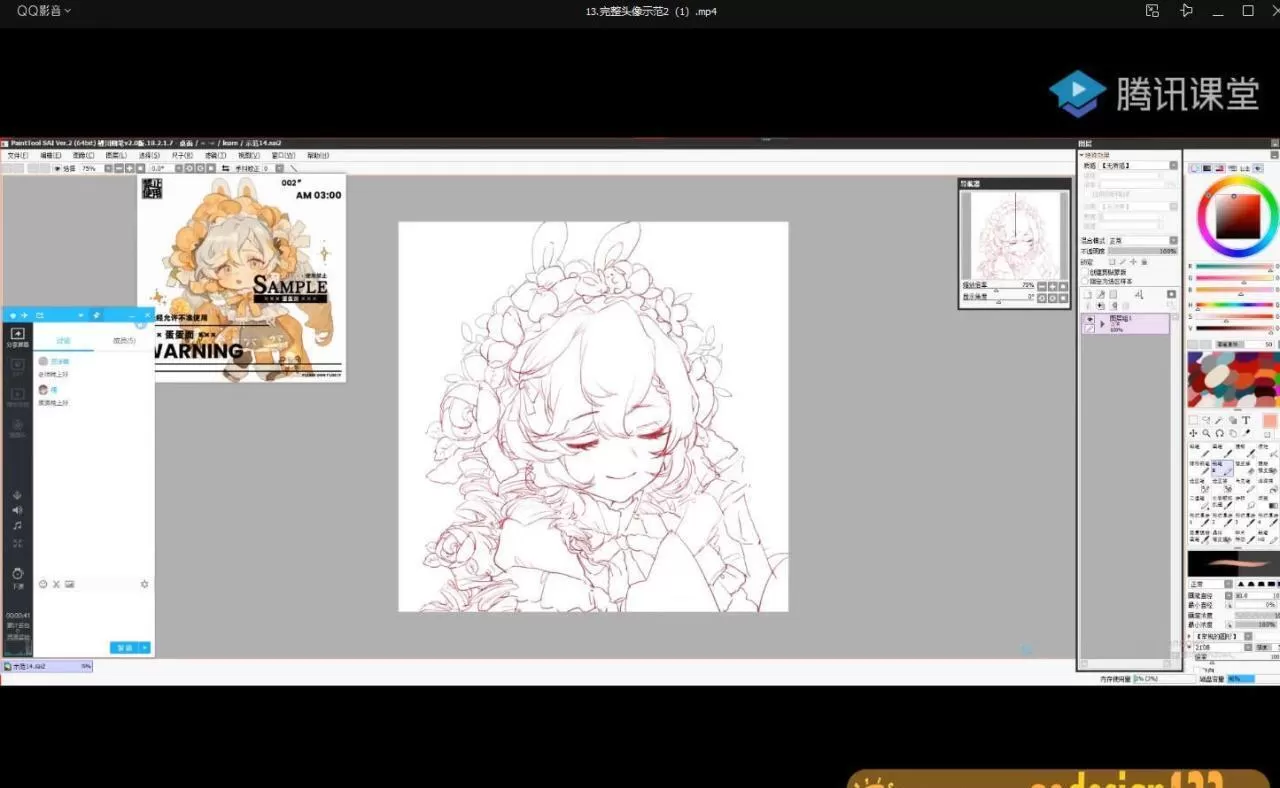Click the zoom-in button in the navigator
The height and width of the screenshot is (788, 1280).
1051,287
